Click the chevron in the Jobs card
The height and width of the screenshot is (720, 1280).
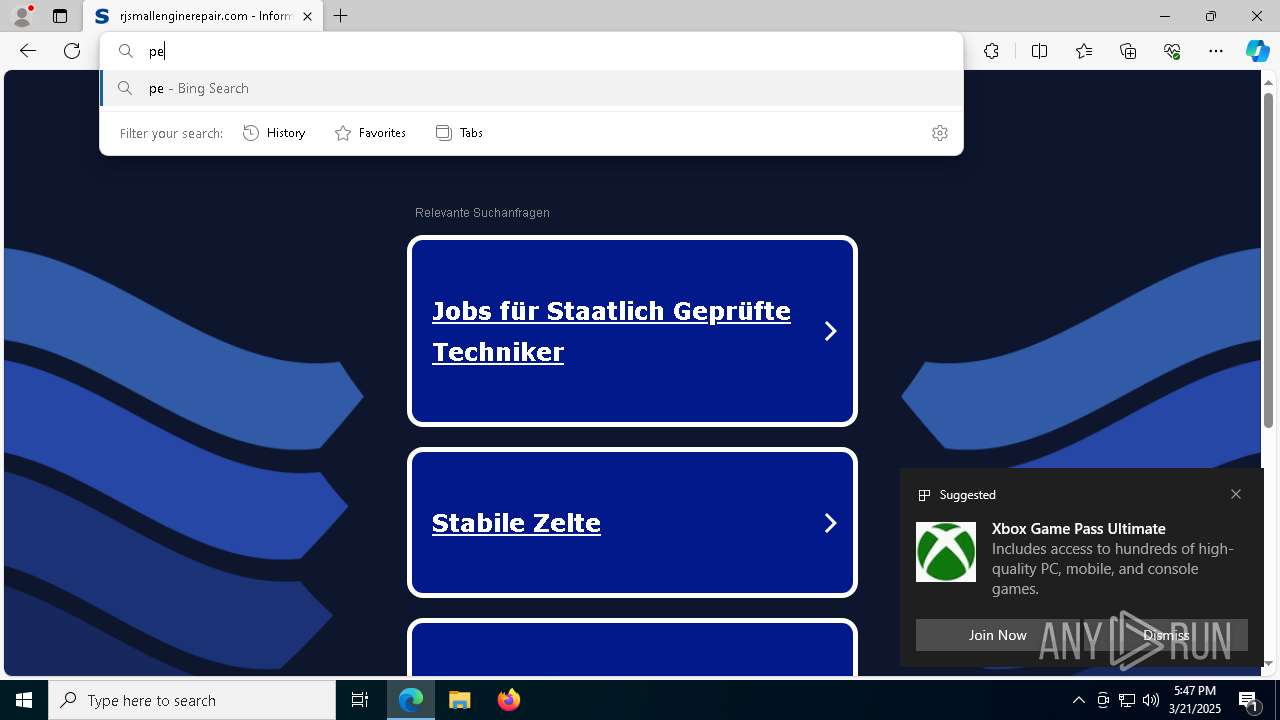830,331
